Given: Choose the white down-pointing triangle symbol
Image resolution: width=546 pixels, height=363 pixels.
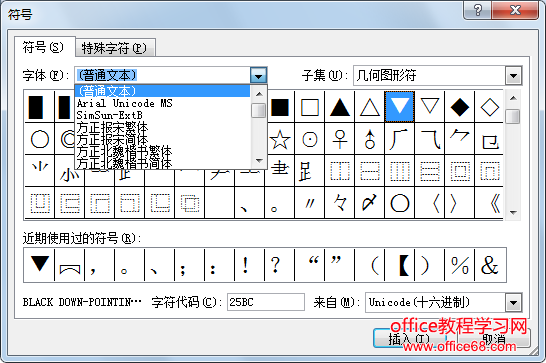Looking at the screenshot, I should (429, 107).
